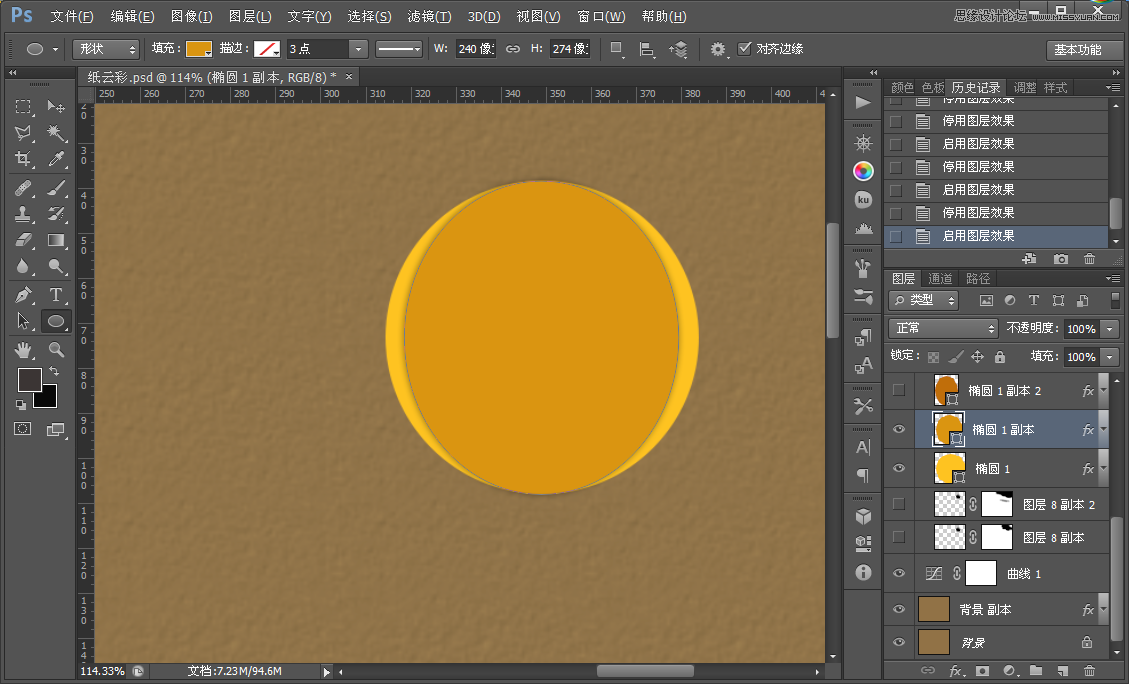
Task: Select the Hand tool
Action: [23, 350]
